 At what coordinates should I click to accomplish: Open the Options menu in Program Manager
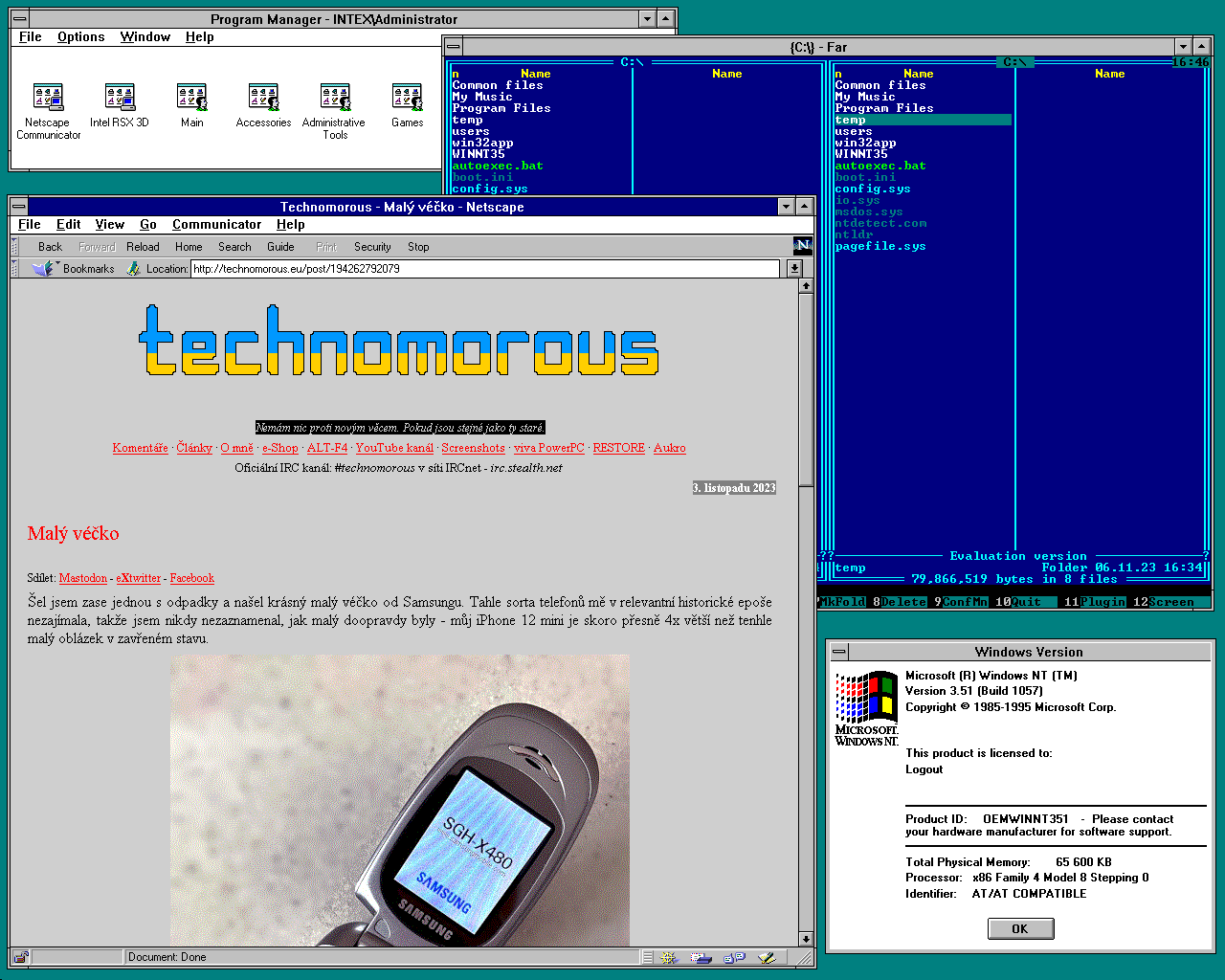[x=80, y=37]
